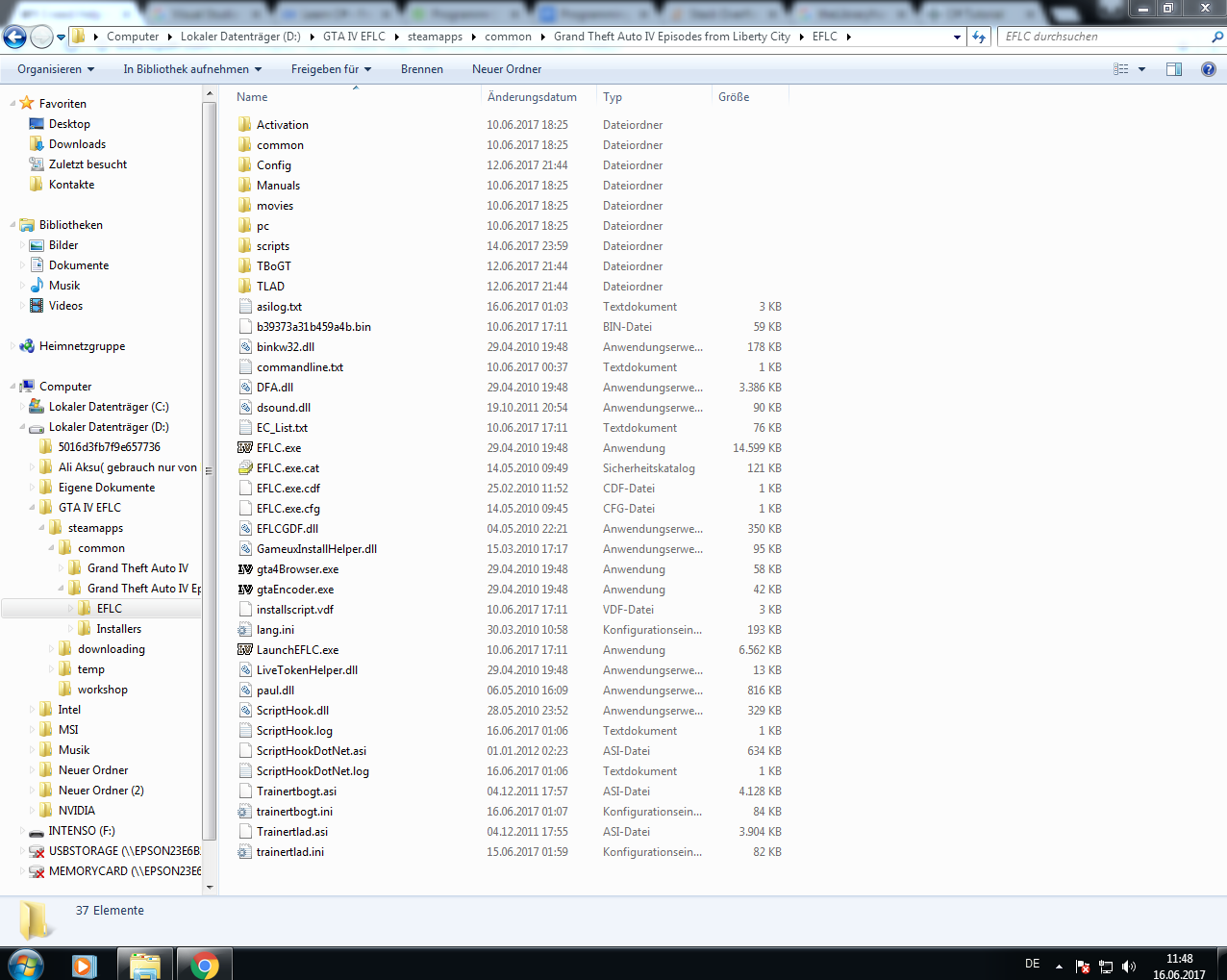Click the Forward navigation arrow button

point(41,38)
